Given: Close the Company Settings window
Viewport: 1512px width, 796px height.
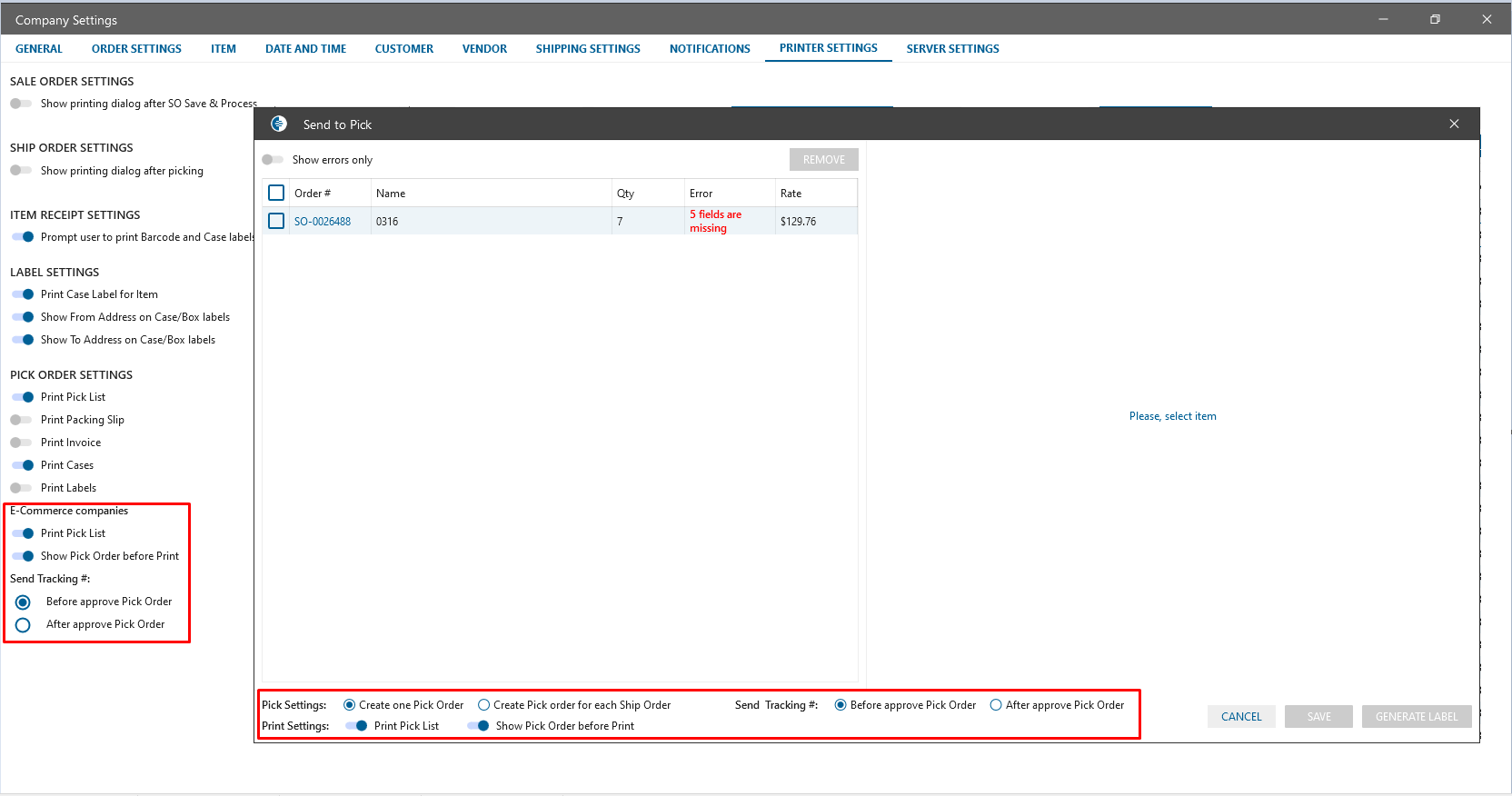Looking at the screenshot, I should (x=1487, y=19).
